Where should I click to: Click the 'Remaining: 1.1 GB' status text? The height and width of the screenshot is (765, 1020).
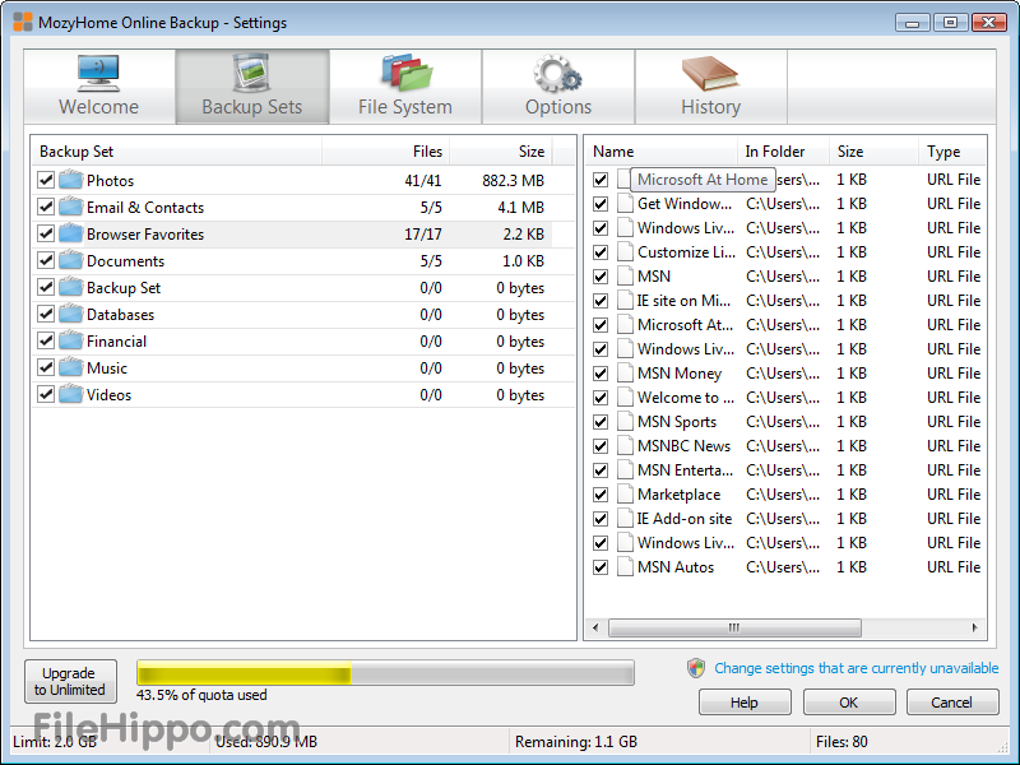pos(576,742)
